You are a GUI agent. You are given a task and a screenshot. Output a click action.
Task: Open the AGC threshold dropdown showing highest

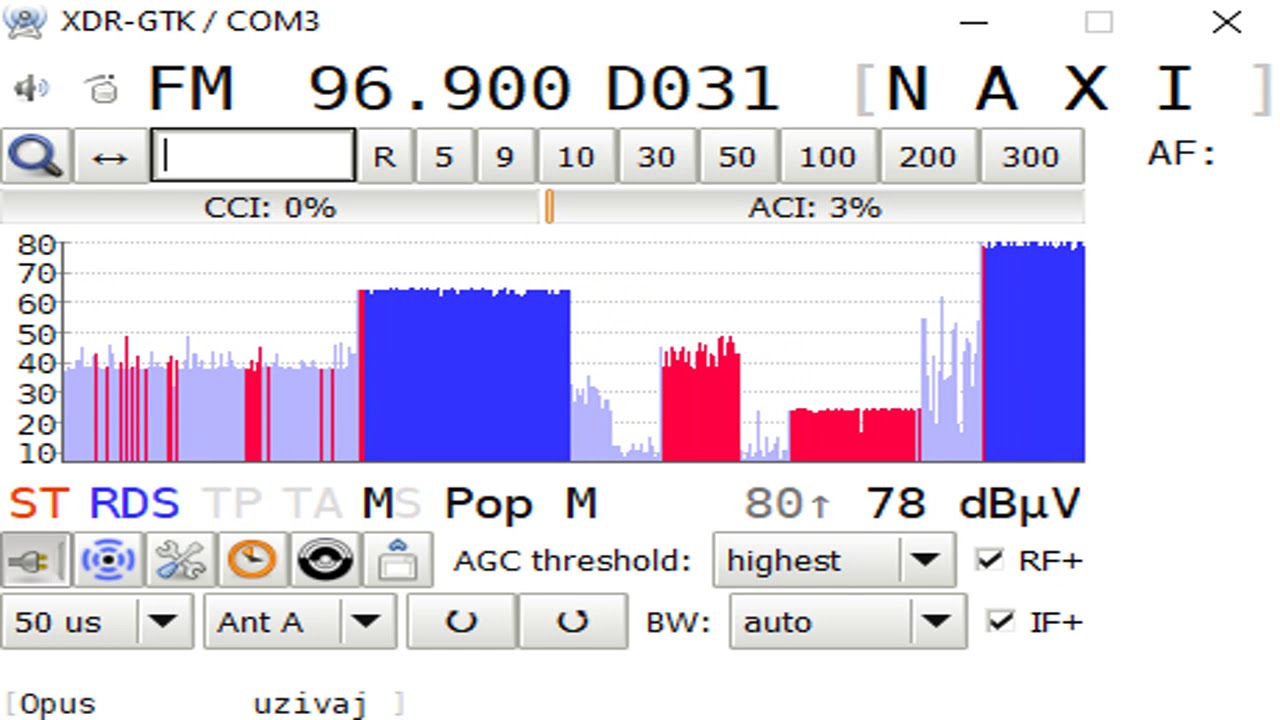(x=834, y=561)
